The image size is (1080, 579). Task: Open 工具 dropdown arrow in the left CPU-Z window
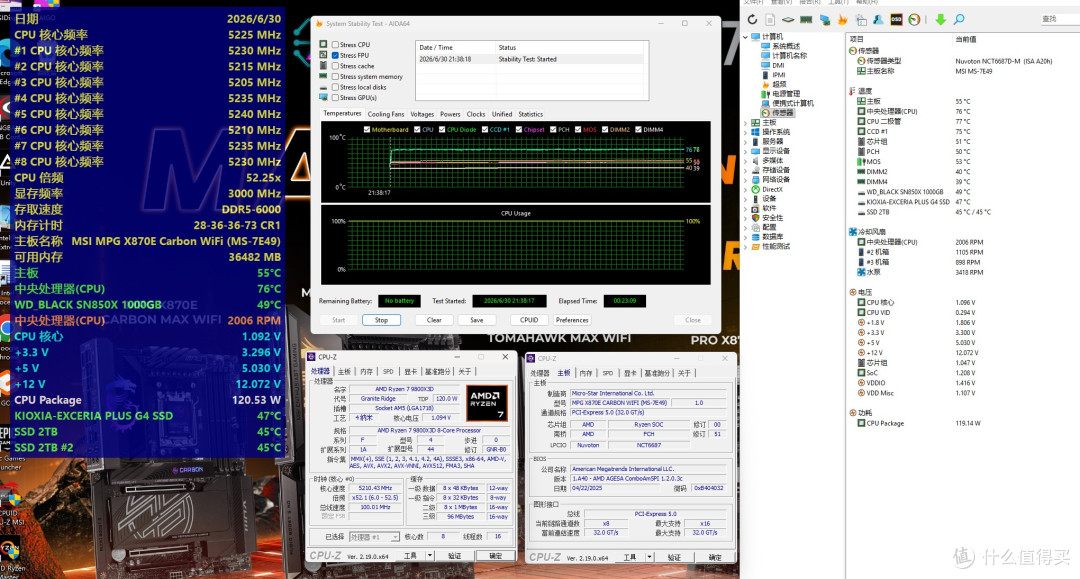point(430,555)
